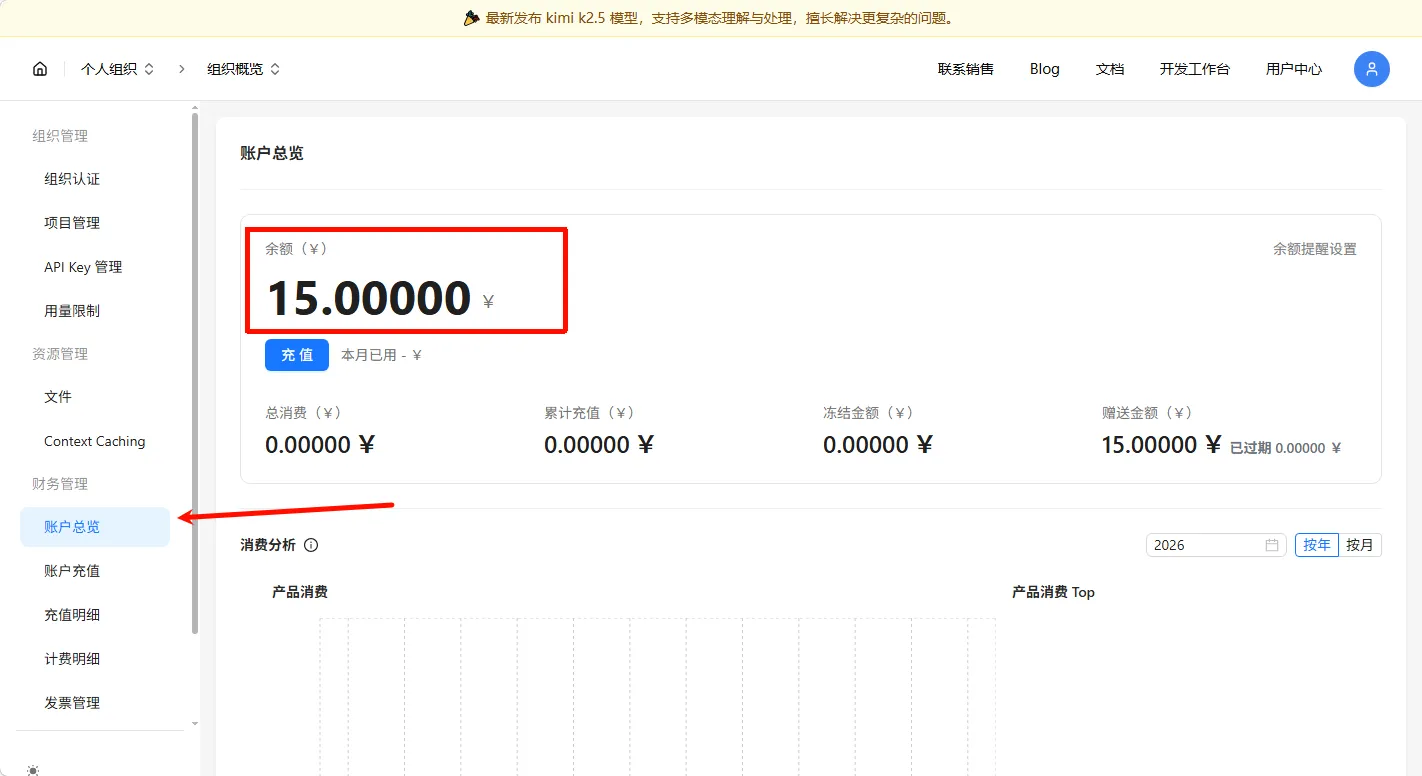
Task: Expand the 组织概览 breadcrumb dropdown
Action: (x=243, y=69)
